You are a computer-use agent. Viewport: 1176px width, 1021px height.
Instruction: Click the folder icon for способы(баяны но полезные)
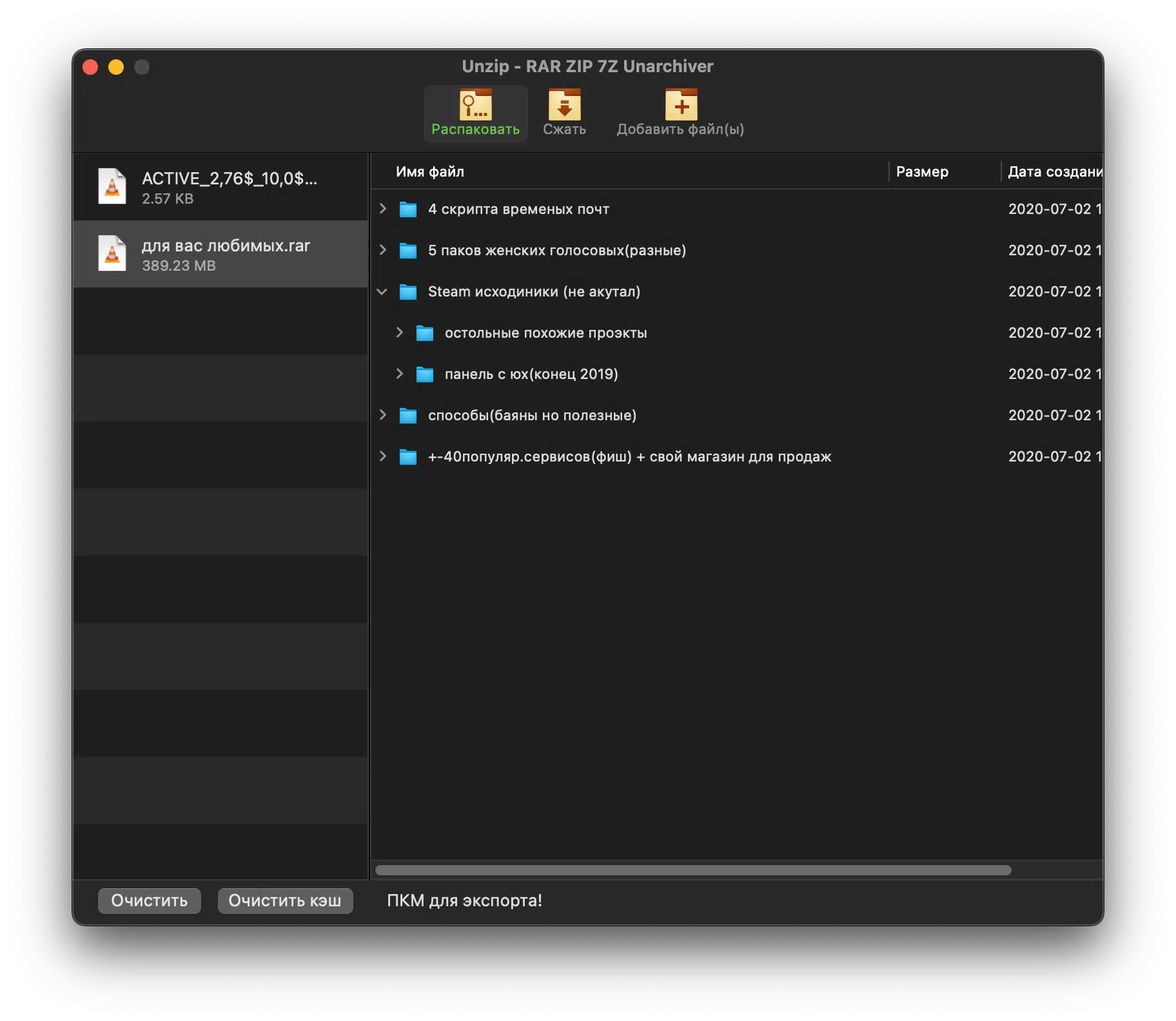tap(408, 416)
